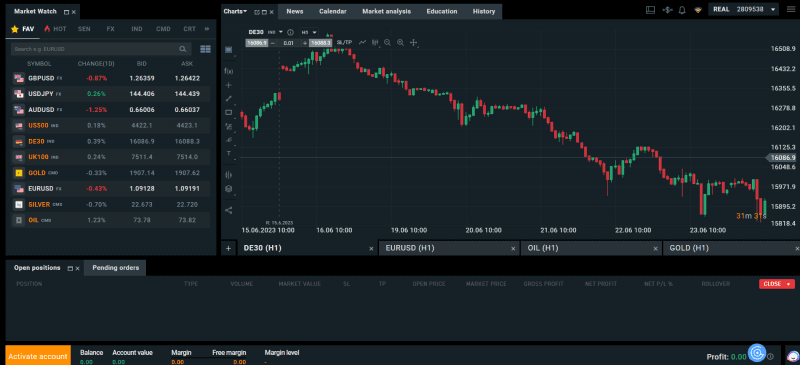Select the text T drawing tool
Image resolution: width=800 pixels, height=365 pixels.
pyautogui.click(x=229, y=153)
